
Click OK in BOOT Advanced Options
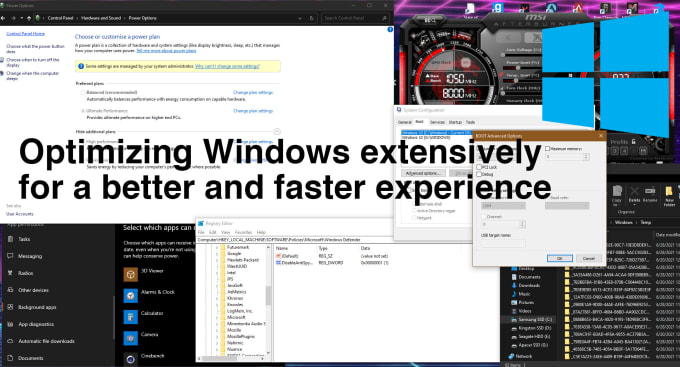point(559,258)
